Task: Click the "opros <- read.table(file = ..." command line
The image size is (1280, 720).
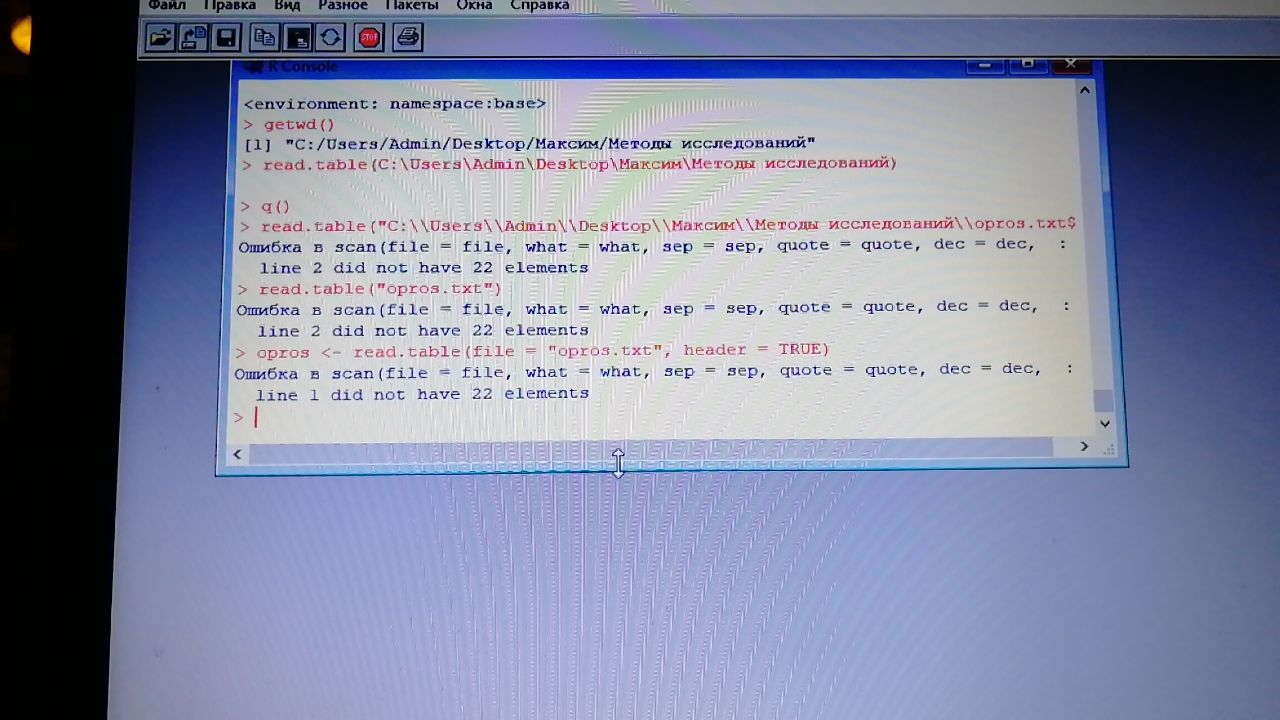Action: click(533, 350)
